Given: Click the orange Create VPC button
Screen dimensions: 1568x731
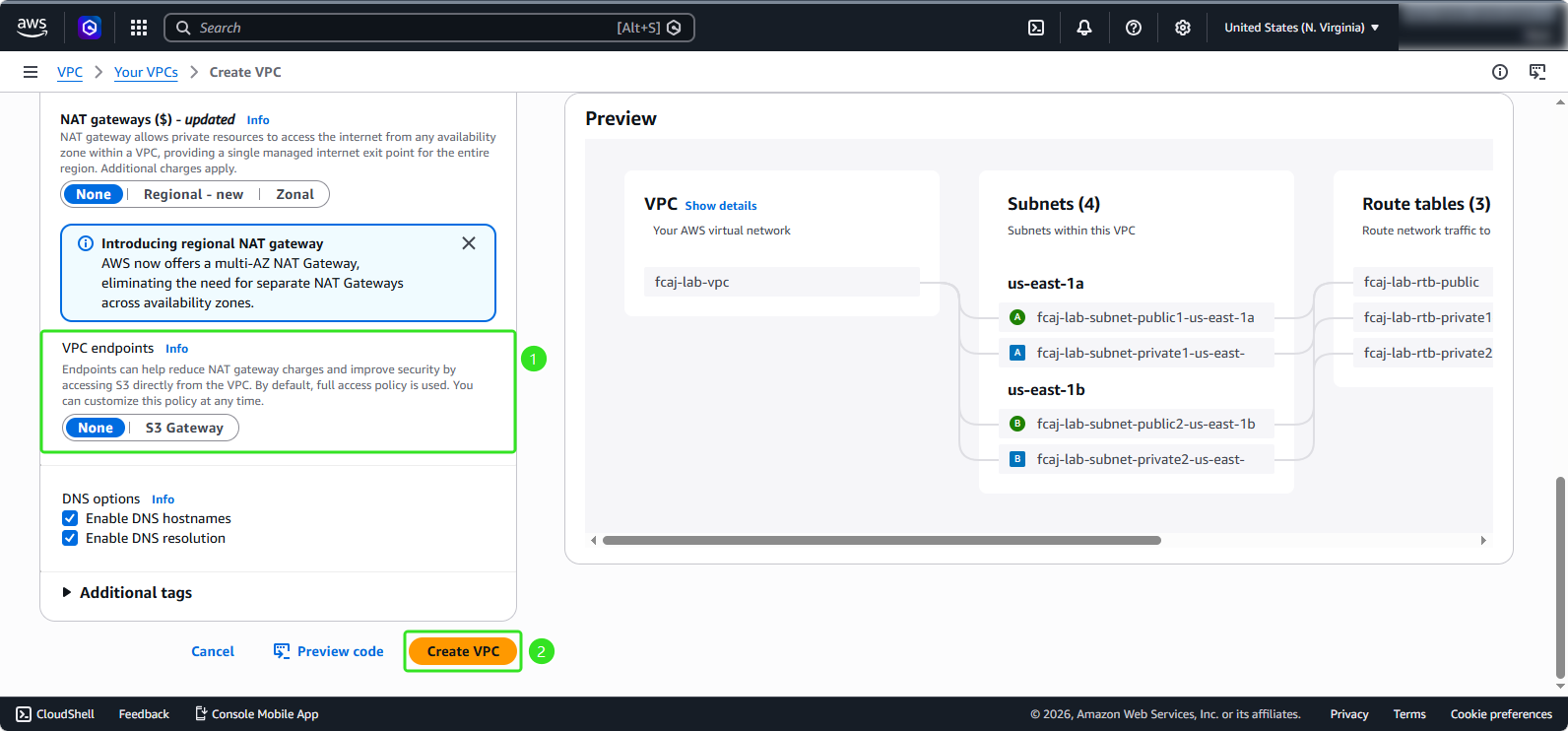Looking at the screenshot, I should 463,651.
